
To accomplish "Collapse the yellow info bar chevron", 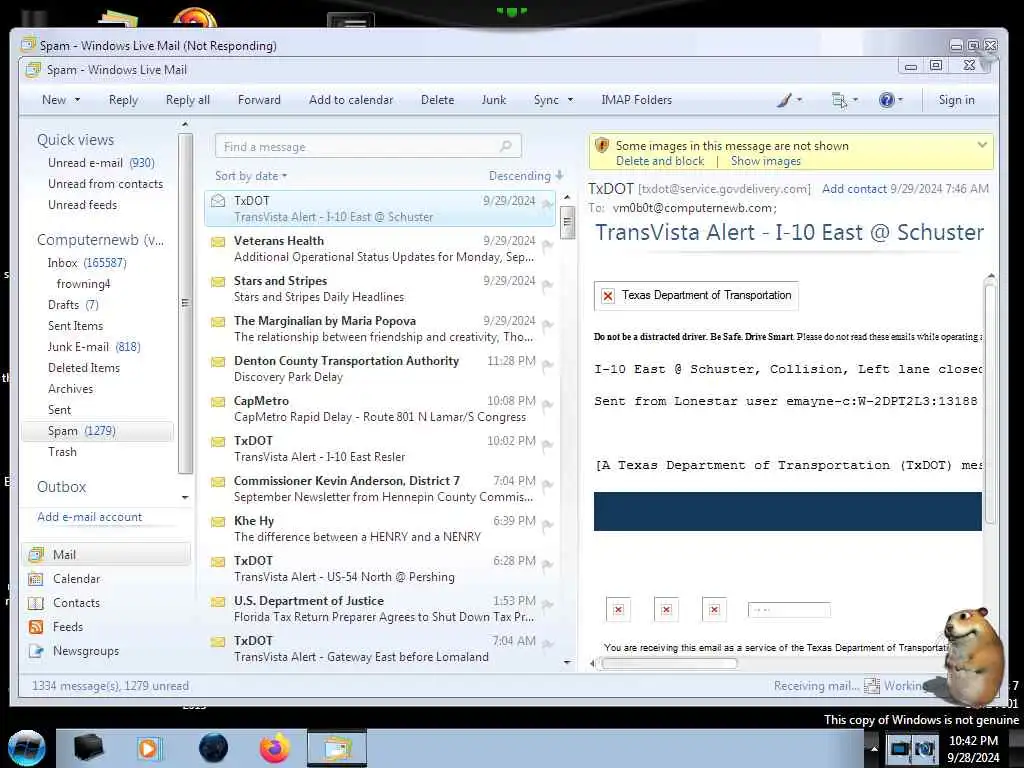I will pyautogui.click(x=982, y=145).
